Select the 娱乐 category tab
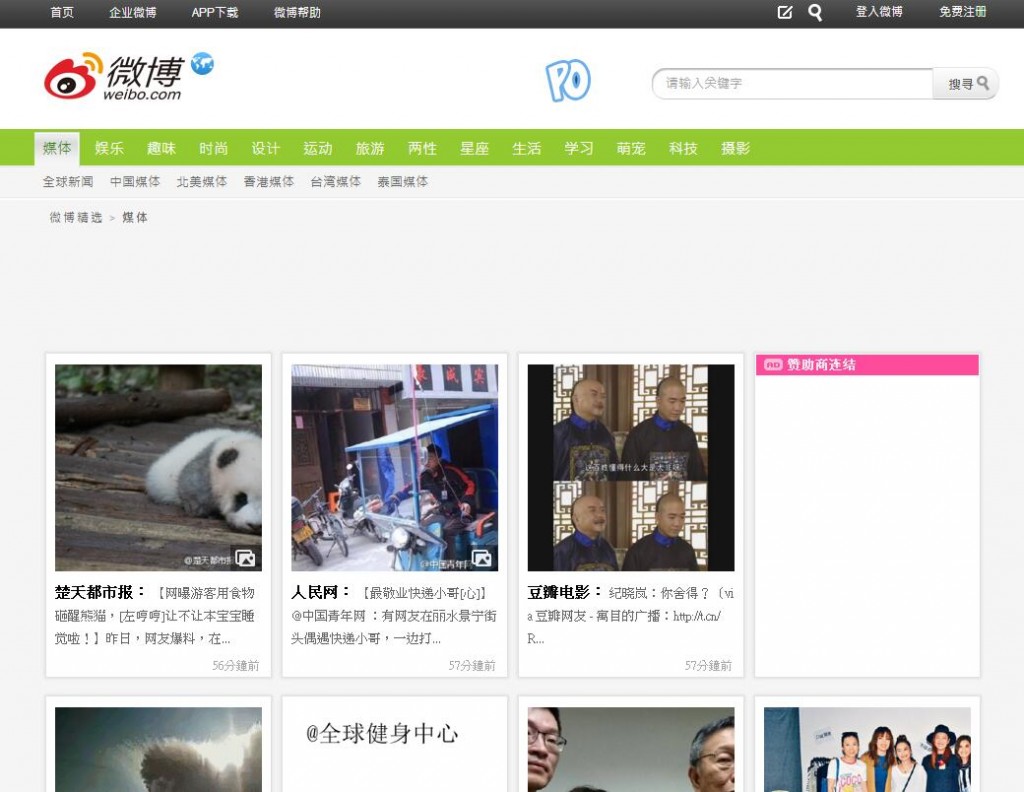 pos(109,148)
